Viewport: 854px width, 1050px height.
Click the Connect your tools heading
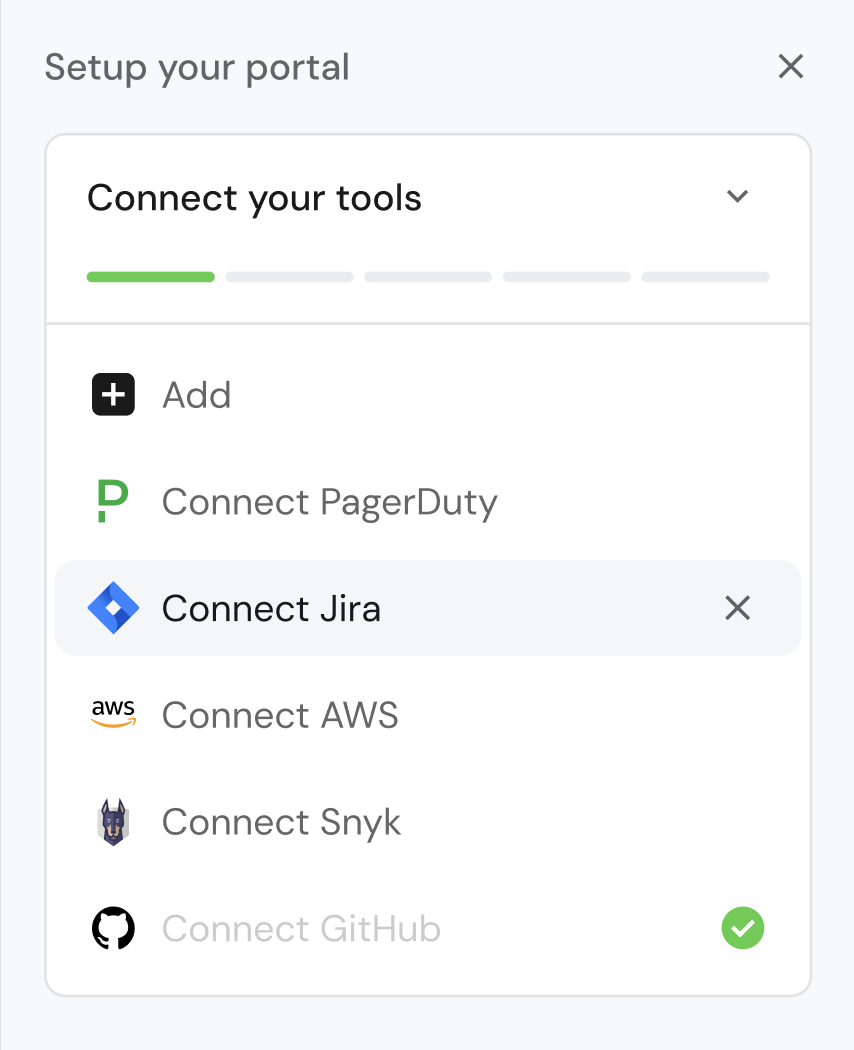(254, 198)
